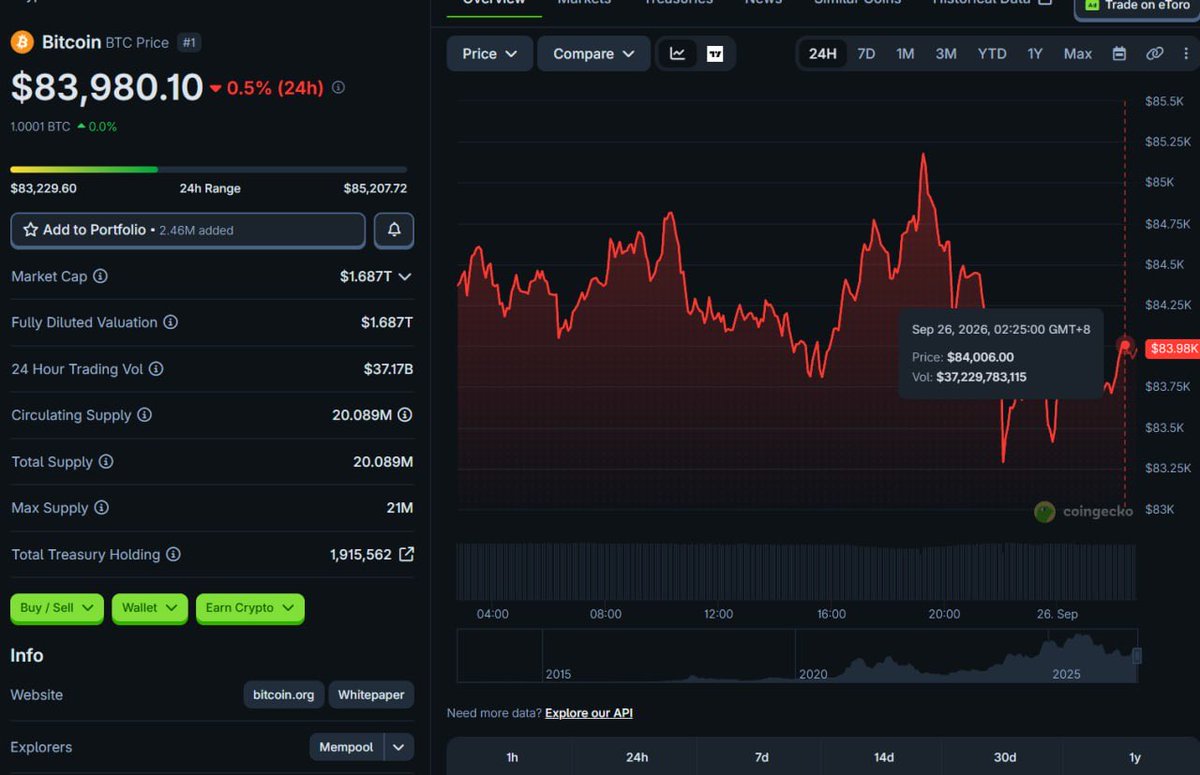
Task: Open the Compare dropdown
Action: coord(594,54)
